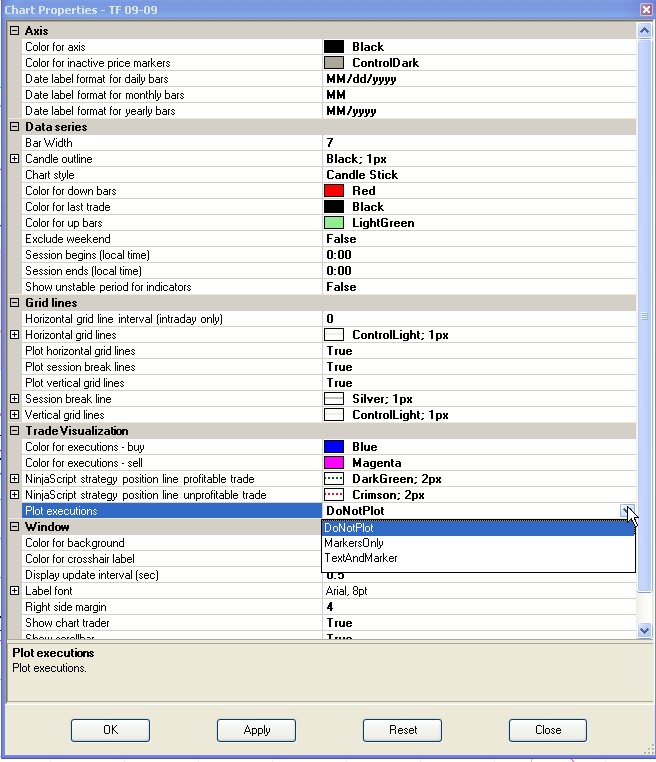Click the vertical scrollbar thumb
The height and width of the screenshot is (762, 656).
644,316
